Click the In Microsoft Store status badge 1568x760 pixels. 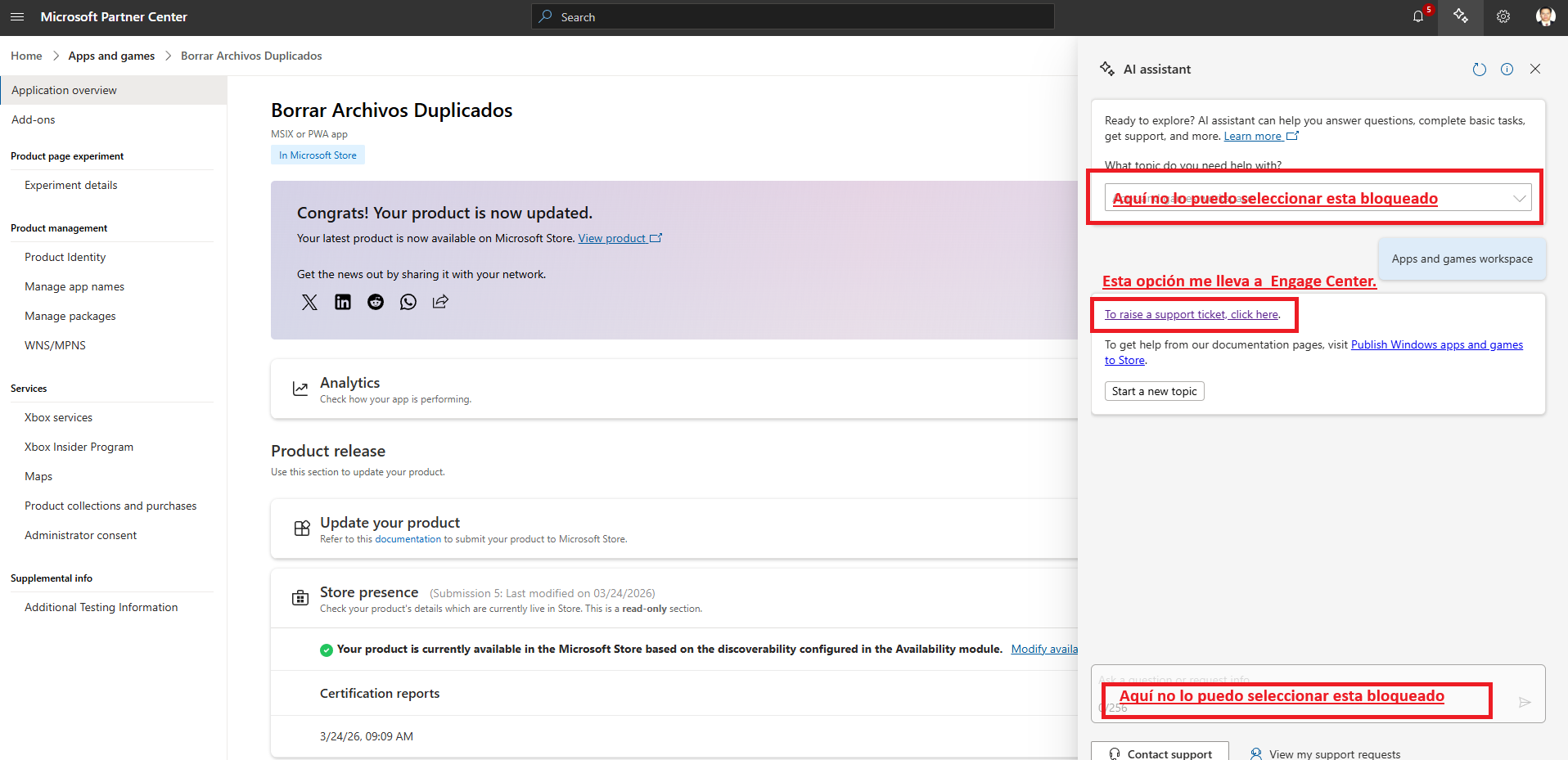click(x=318, y=155)
